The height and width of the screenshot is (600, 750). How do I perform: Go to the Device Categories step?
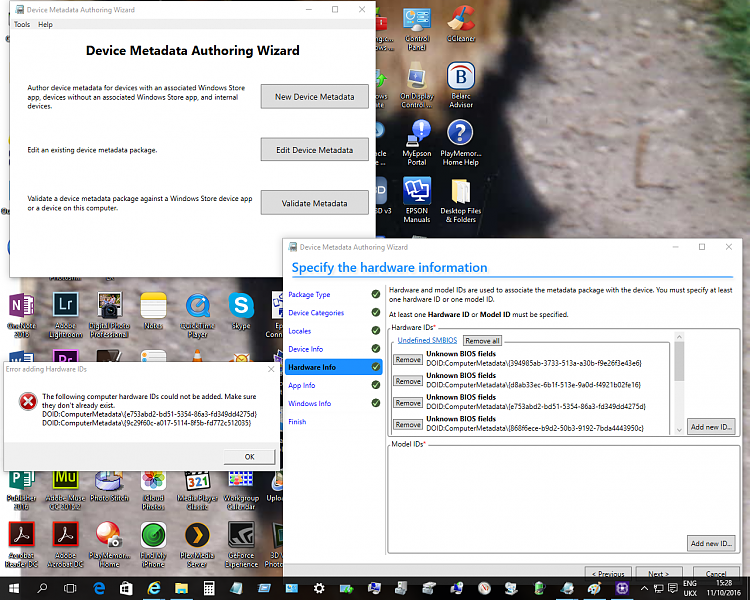tap(316, 312)
